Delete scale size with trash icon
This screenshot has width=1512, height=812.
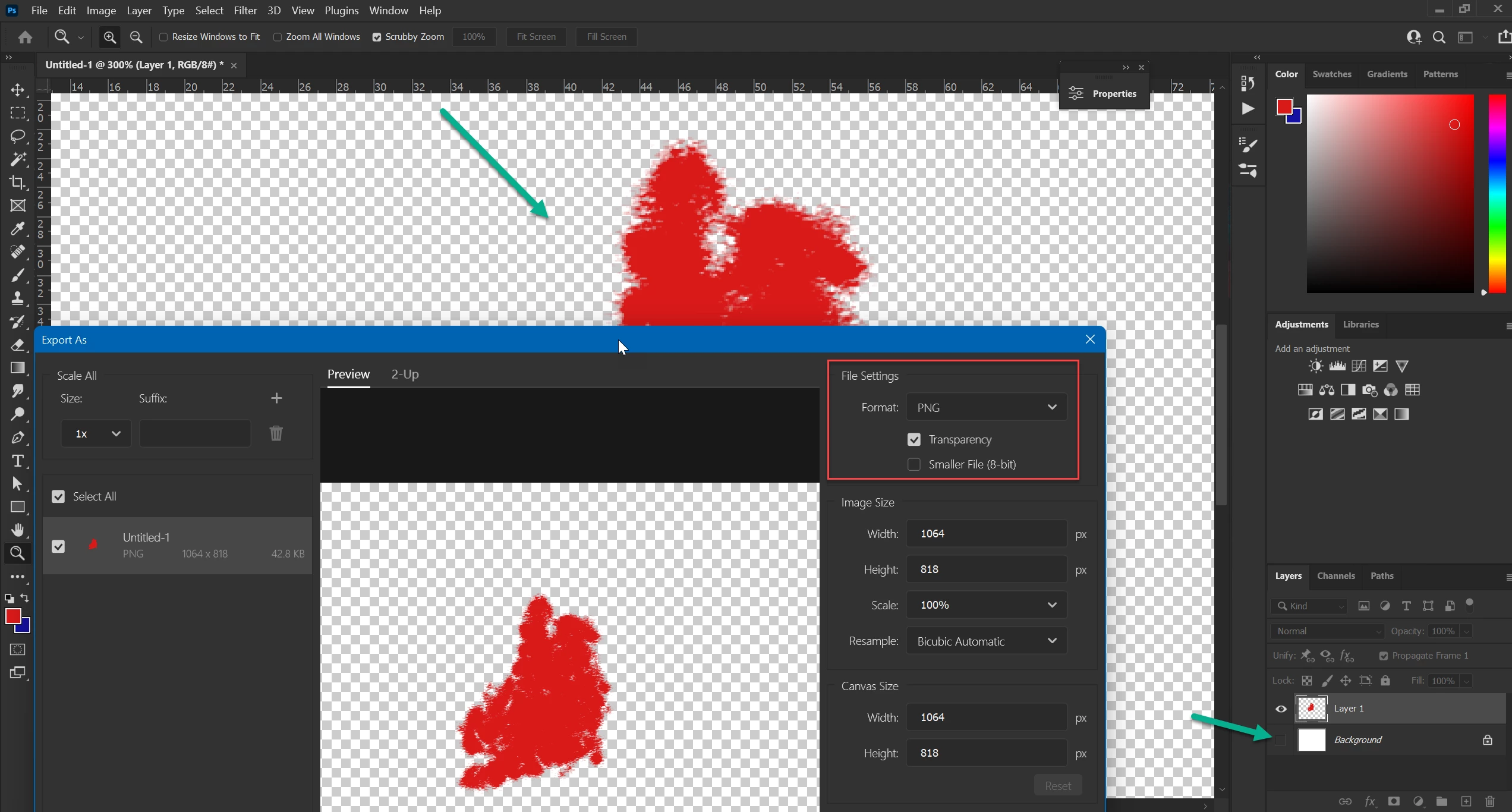pyautogui.click(x=276, y=433)
